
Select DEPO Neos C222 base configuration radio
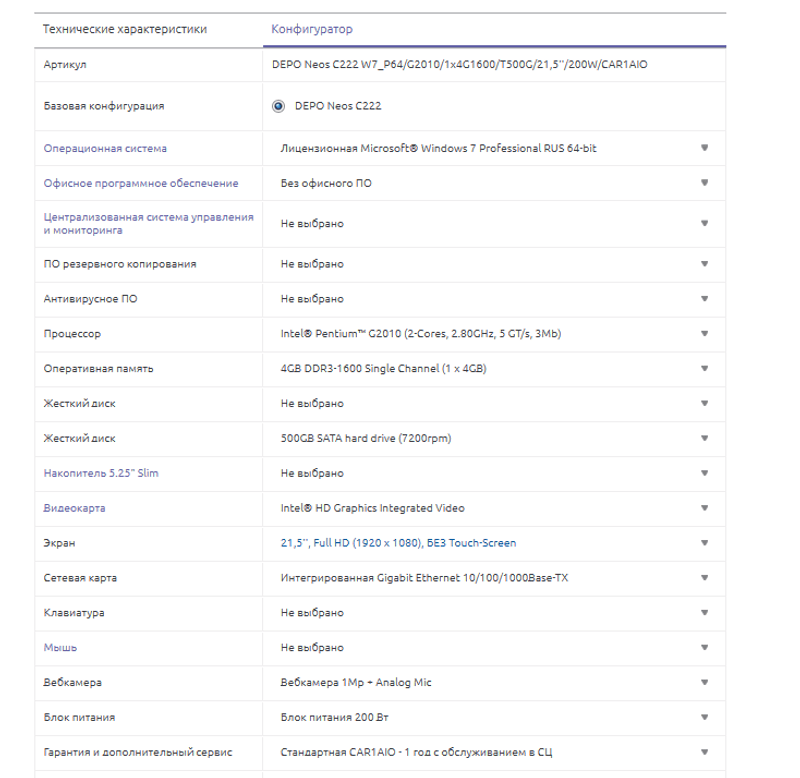click(x=278, y=106)
